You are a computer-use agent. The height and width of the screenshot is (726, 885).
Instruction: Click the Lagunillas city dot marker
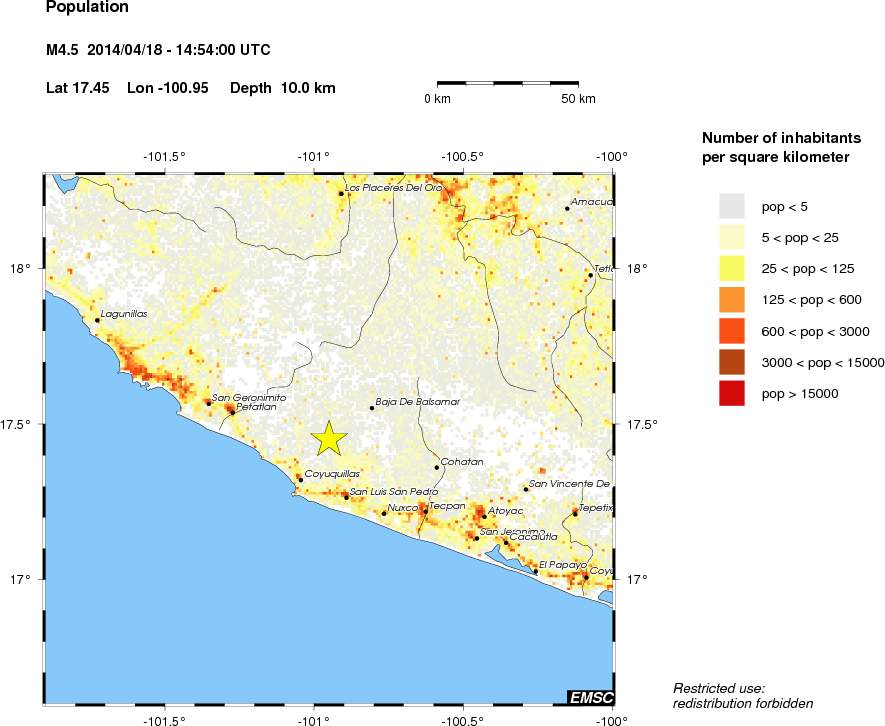click(97, 320)
